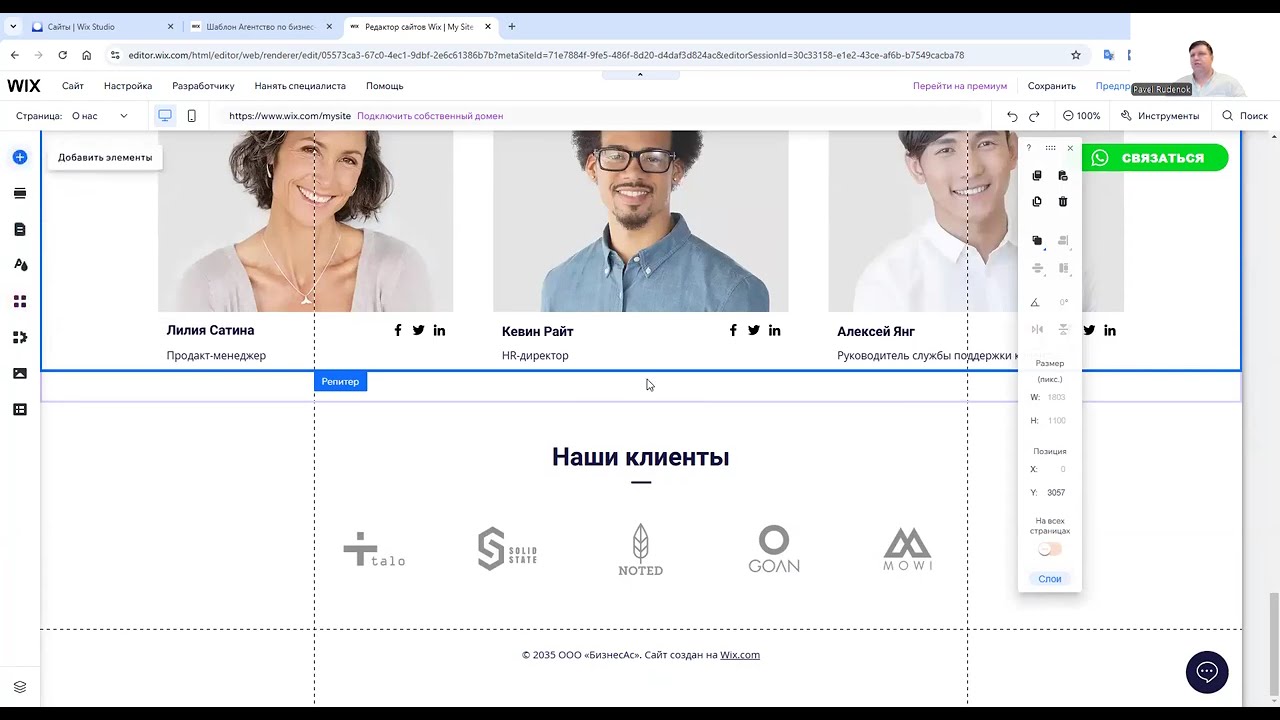Screen dimensions: 1280x720
Task: Click the Сохранить button
Action: click(x=1052, y=86)
